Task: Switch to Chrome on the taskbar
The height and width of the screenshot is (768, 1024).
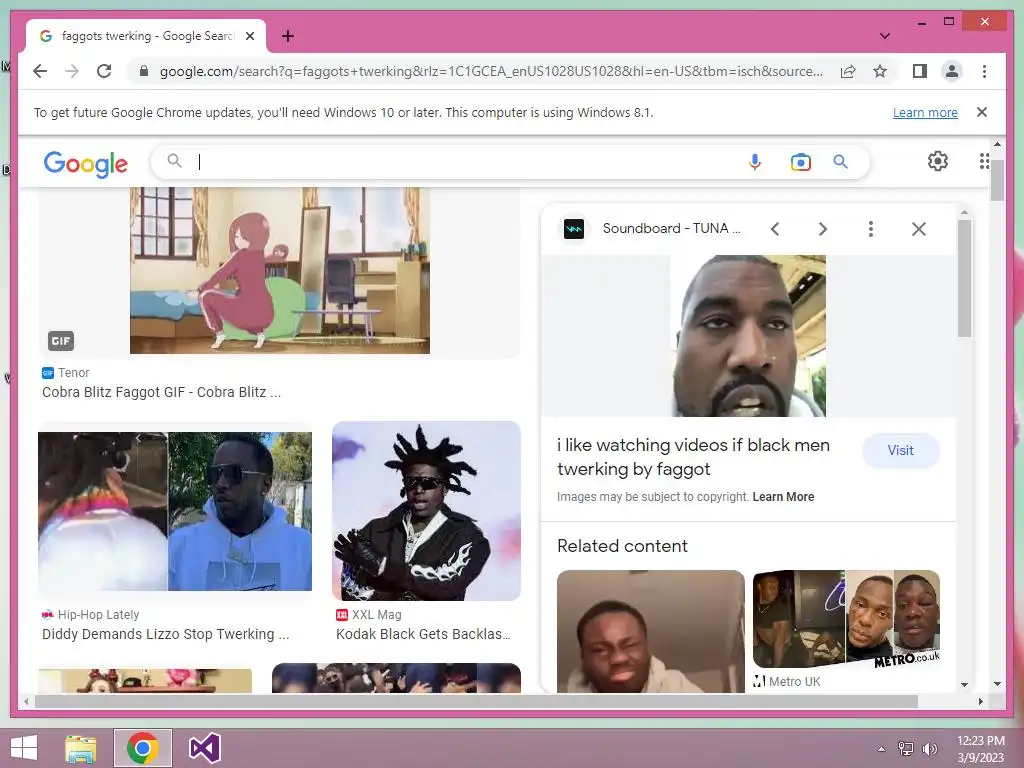Action: click(143, 748)
